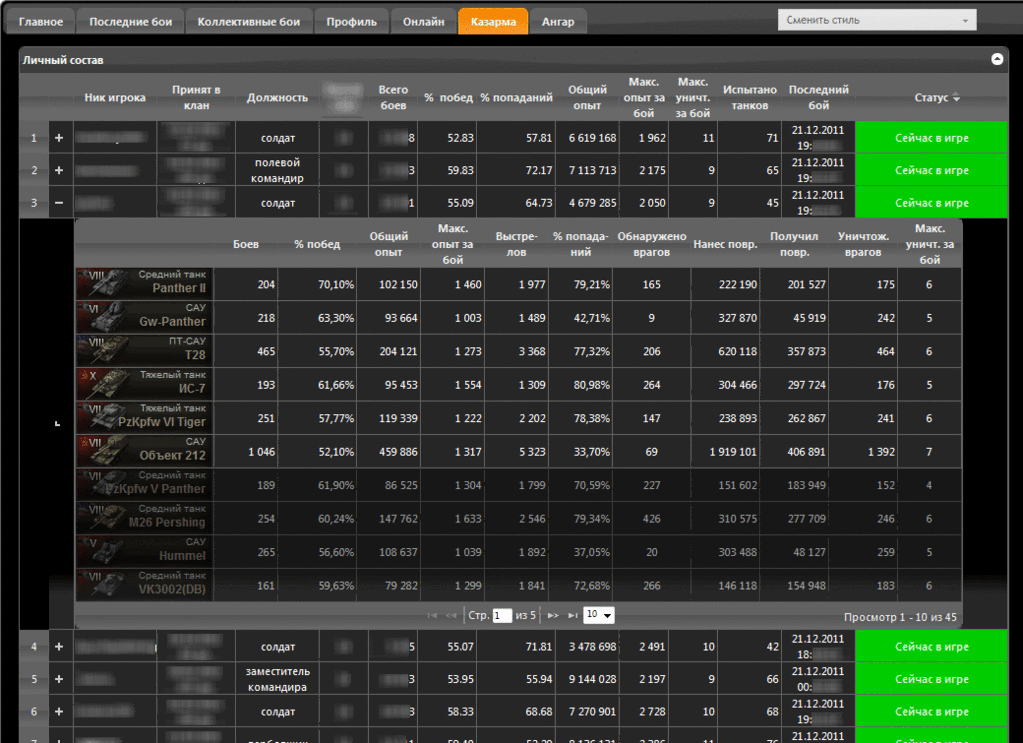Click row 4 Сейчас в игре status
Viewport: 1023px width, 743px height.
pyautogui.click(x=932, y=646)
